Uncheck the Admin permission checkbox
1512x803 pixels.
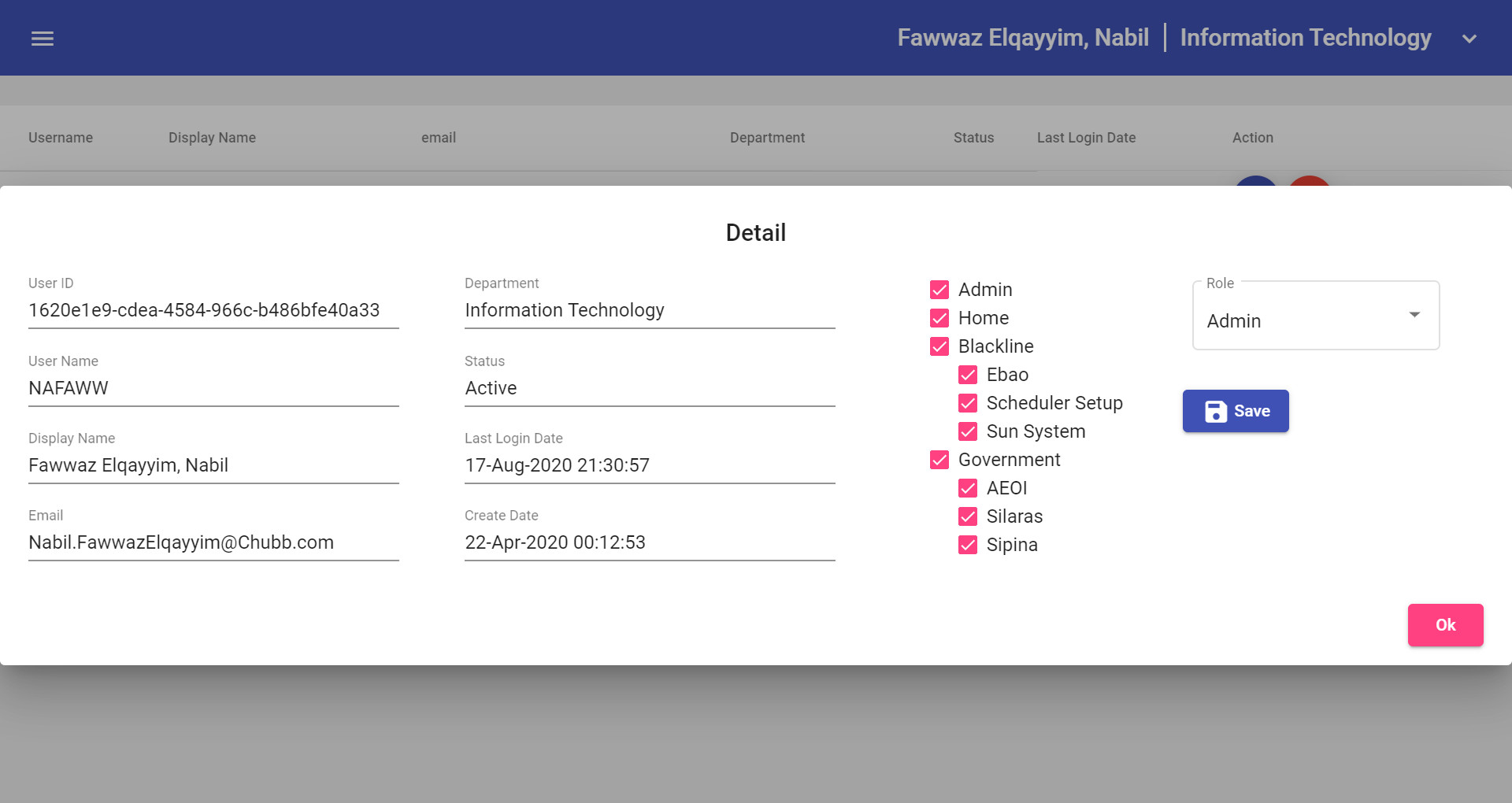pyautogui.click(x=939, y=290)
